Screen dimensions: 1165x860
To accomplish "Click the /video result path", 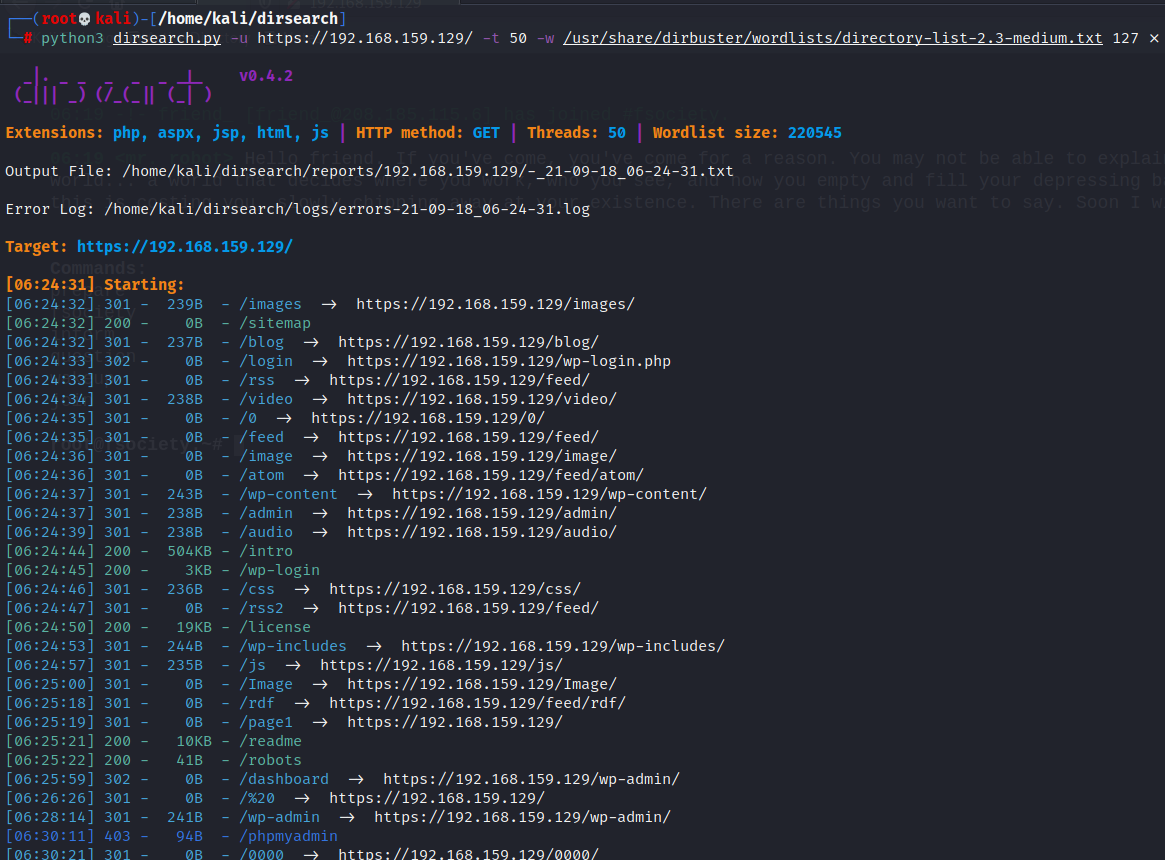I will click(266, 399).
